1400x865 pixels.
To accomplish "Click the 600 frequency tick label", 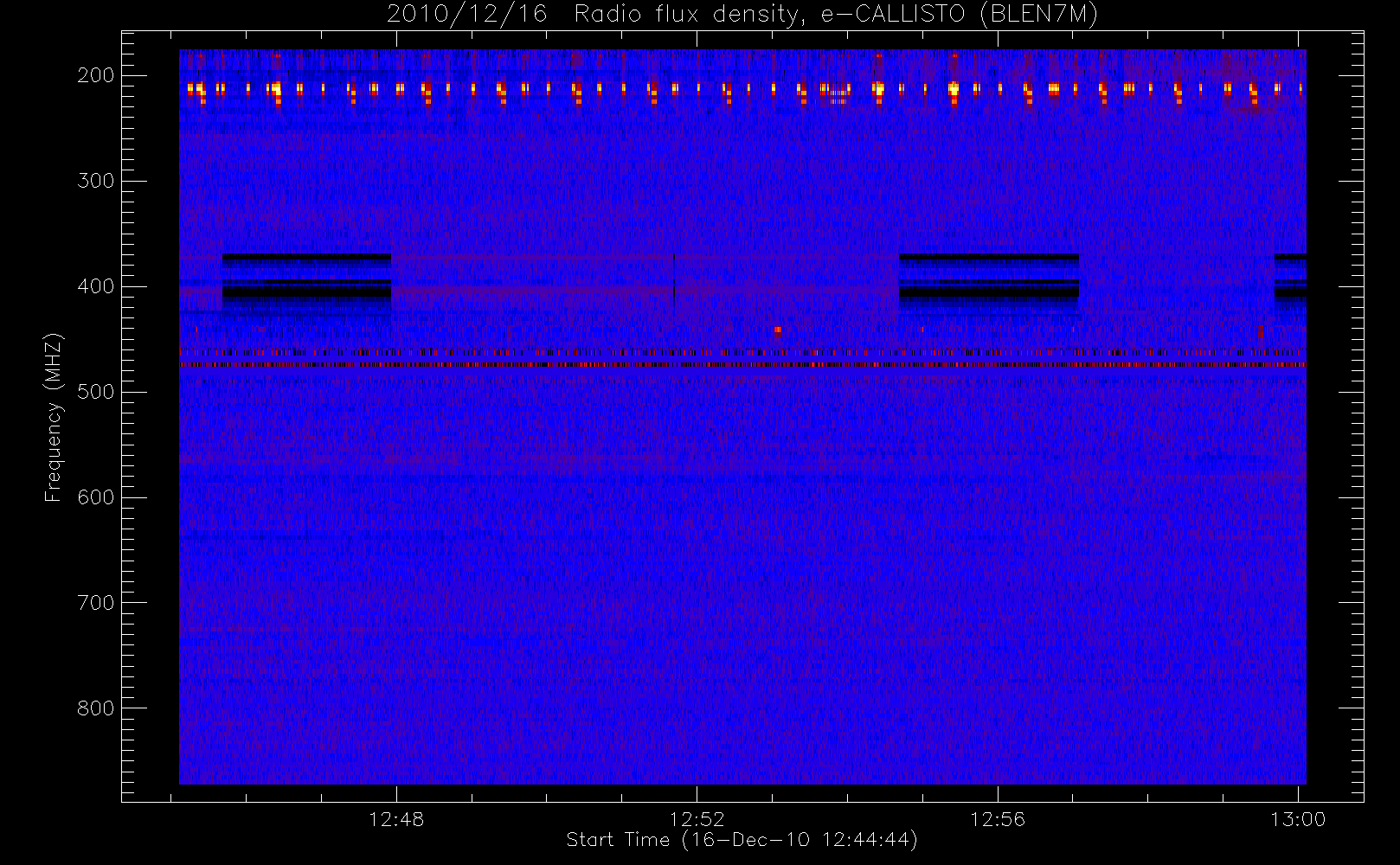I will point(95,497).
